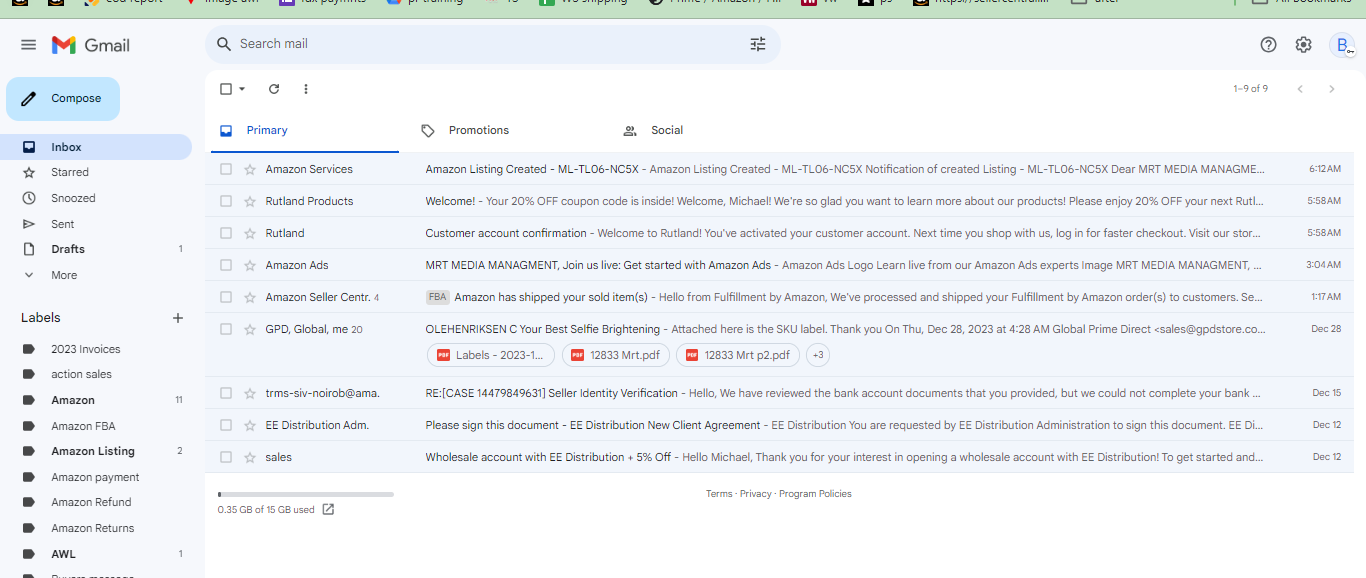Star the Amazon Ads email
Screen dimensions: 1366x578
250,265
